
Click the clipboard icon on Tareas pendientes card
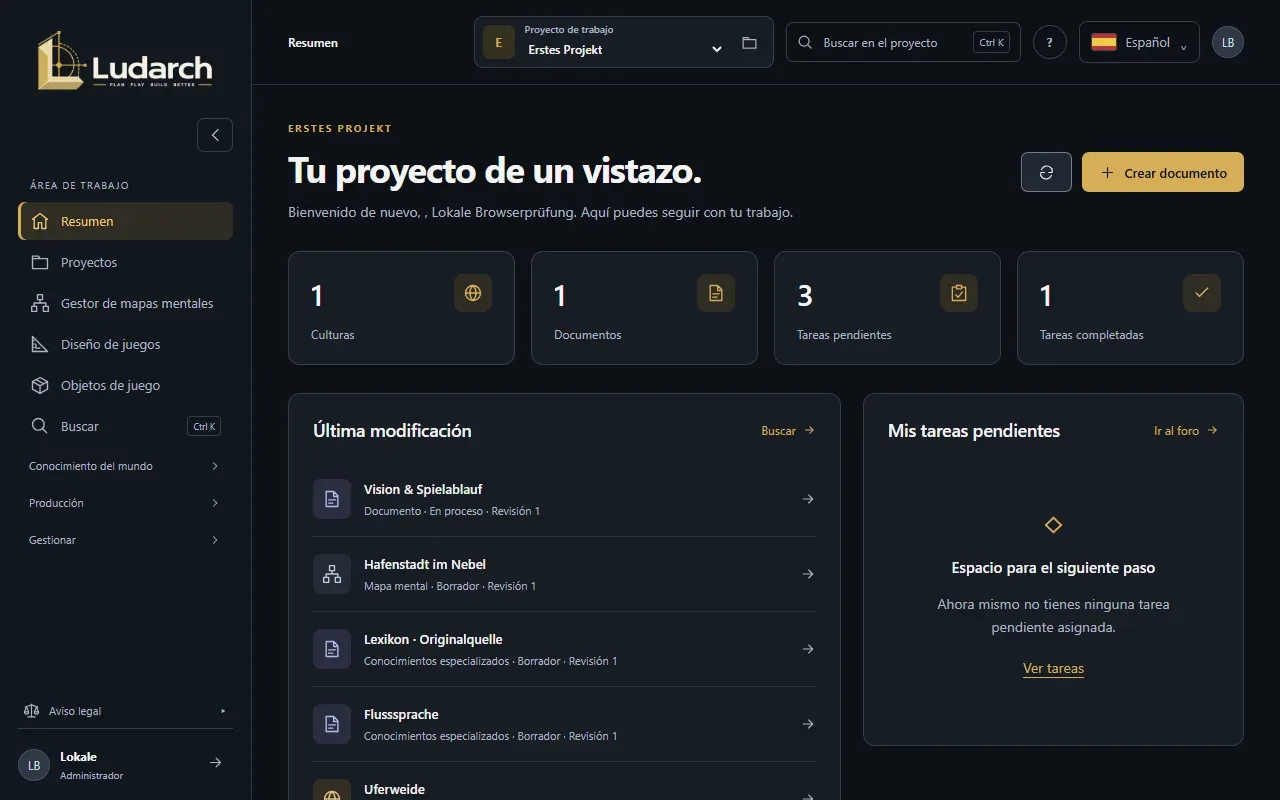(x=959, y=293)
